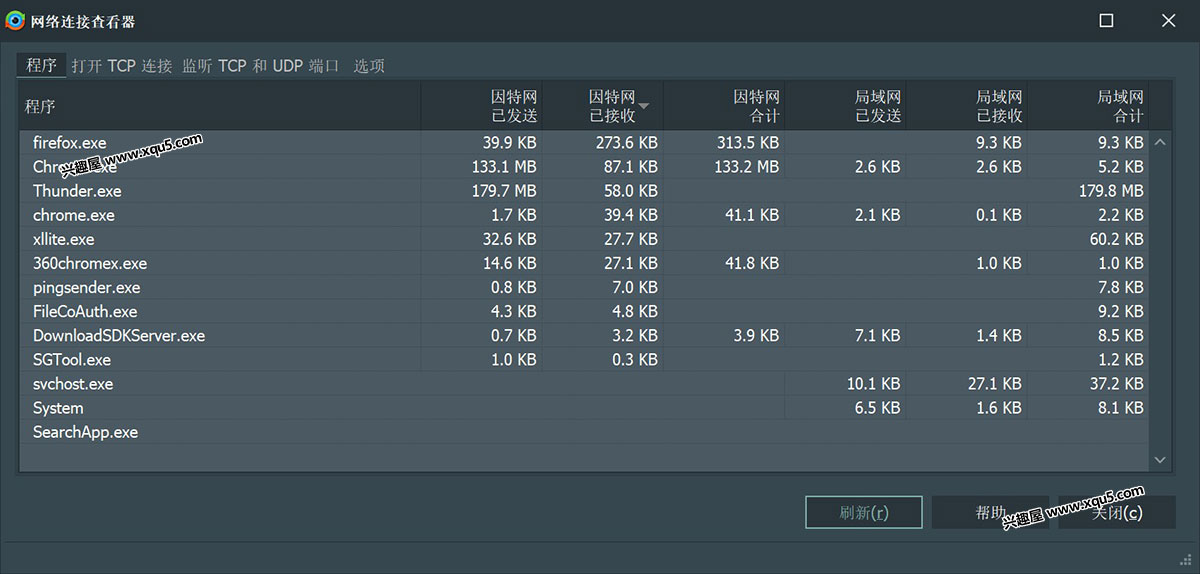Select the svchost.exe row

click(x=584, y=384)
